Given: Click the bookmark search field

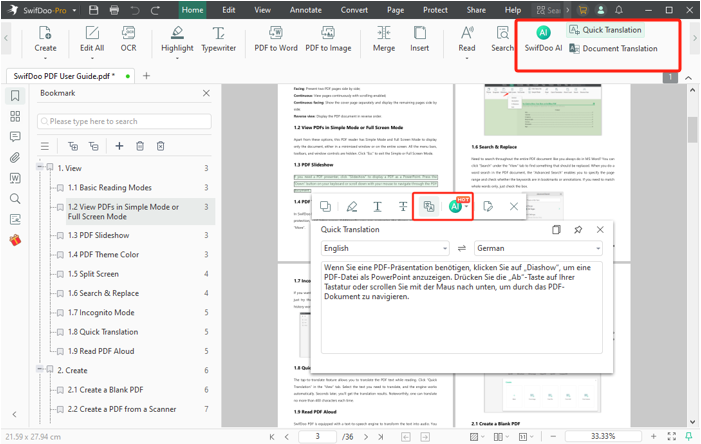Looking at the screenshot, I should pos(124,121).
